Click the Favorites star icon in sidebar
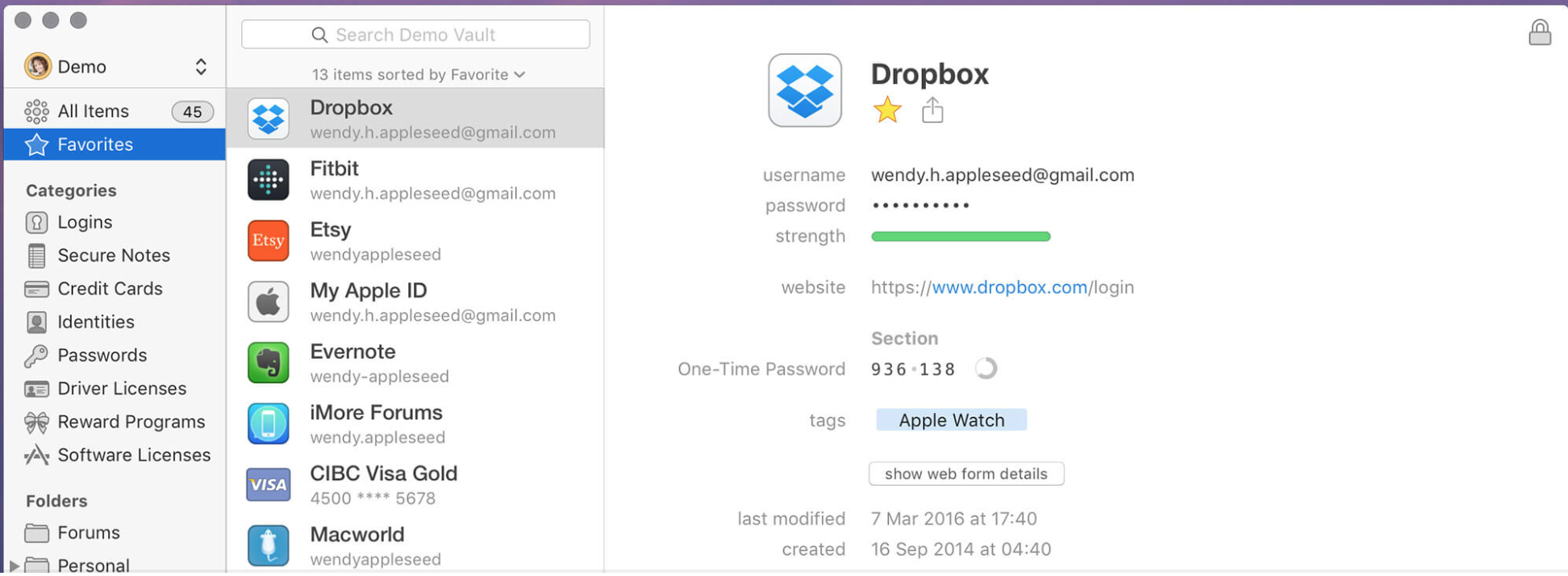Image resolution: width=1568 pixels, height=576 pixels. 36,144
